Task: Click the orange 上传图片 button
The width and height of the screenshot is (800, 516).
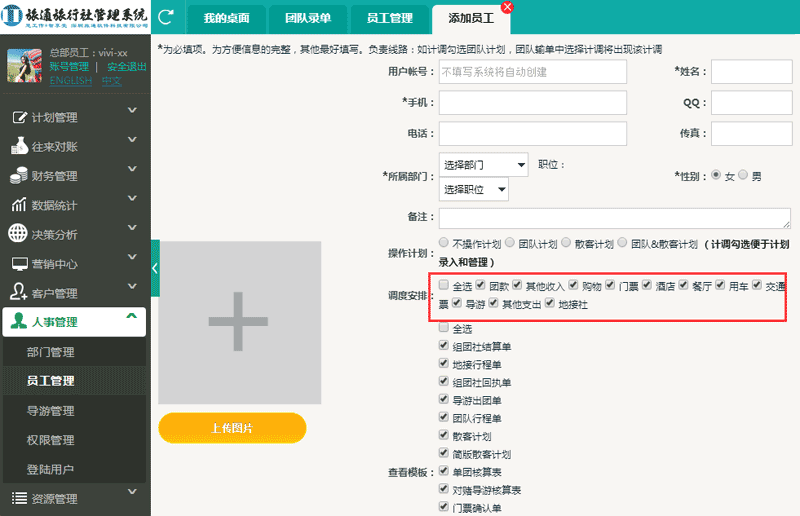Action: tap(232, 428)
